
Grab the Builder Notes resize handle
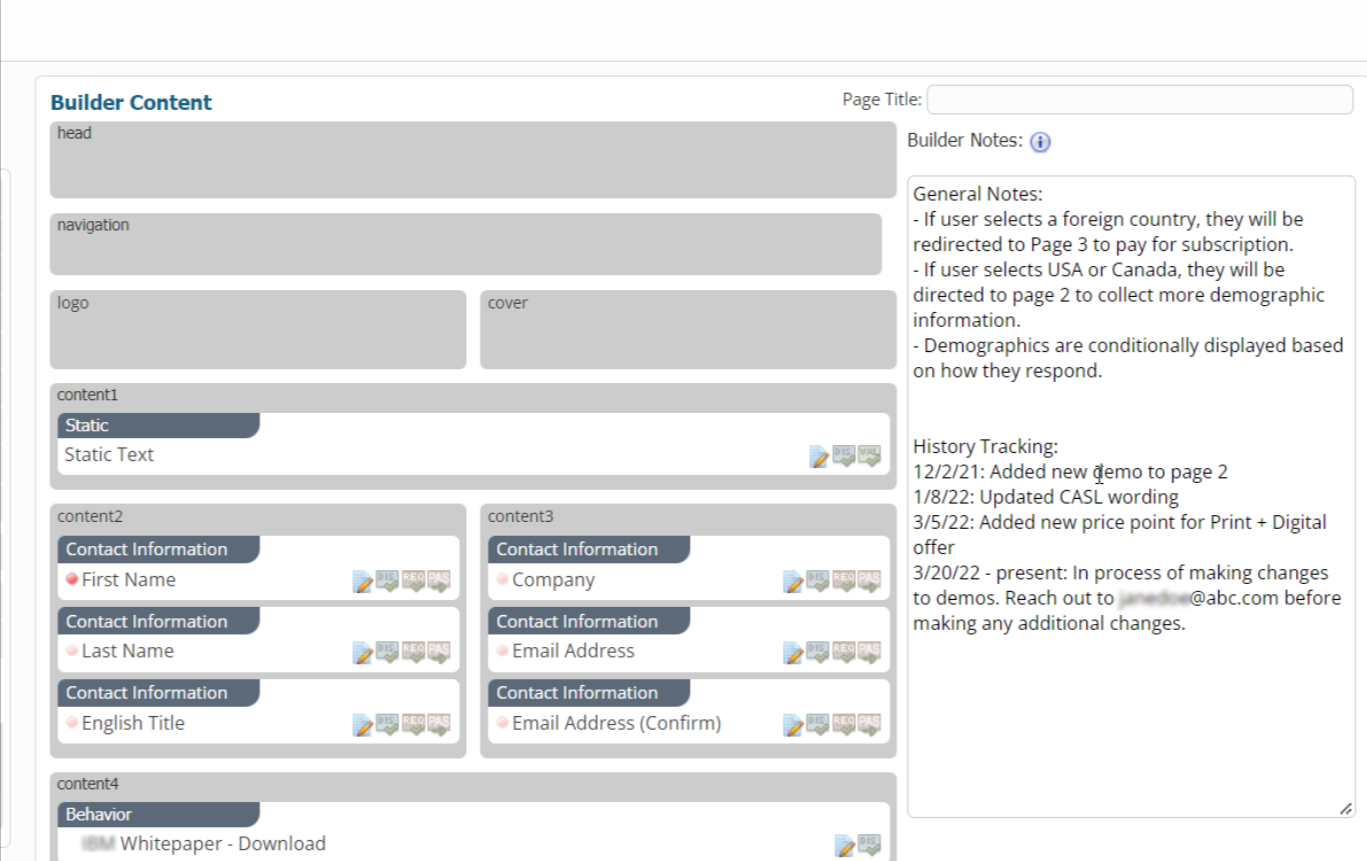click(1346, 809)
